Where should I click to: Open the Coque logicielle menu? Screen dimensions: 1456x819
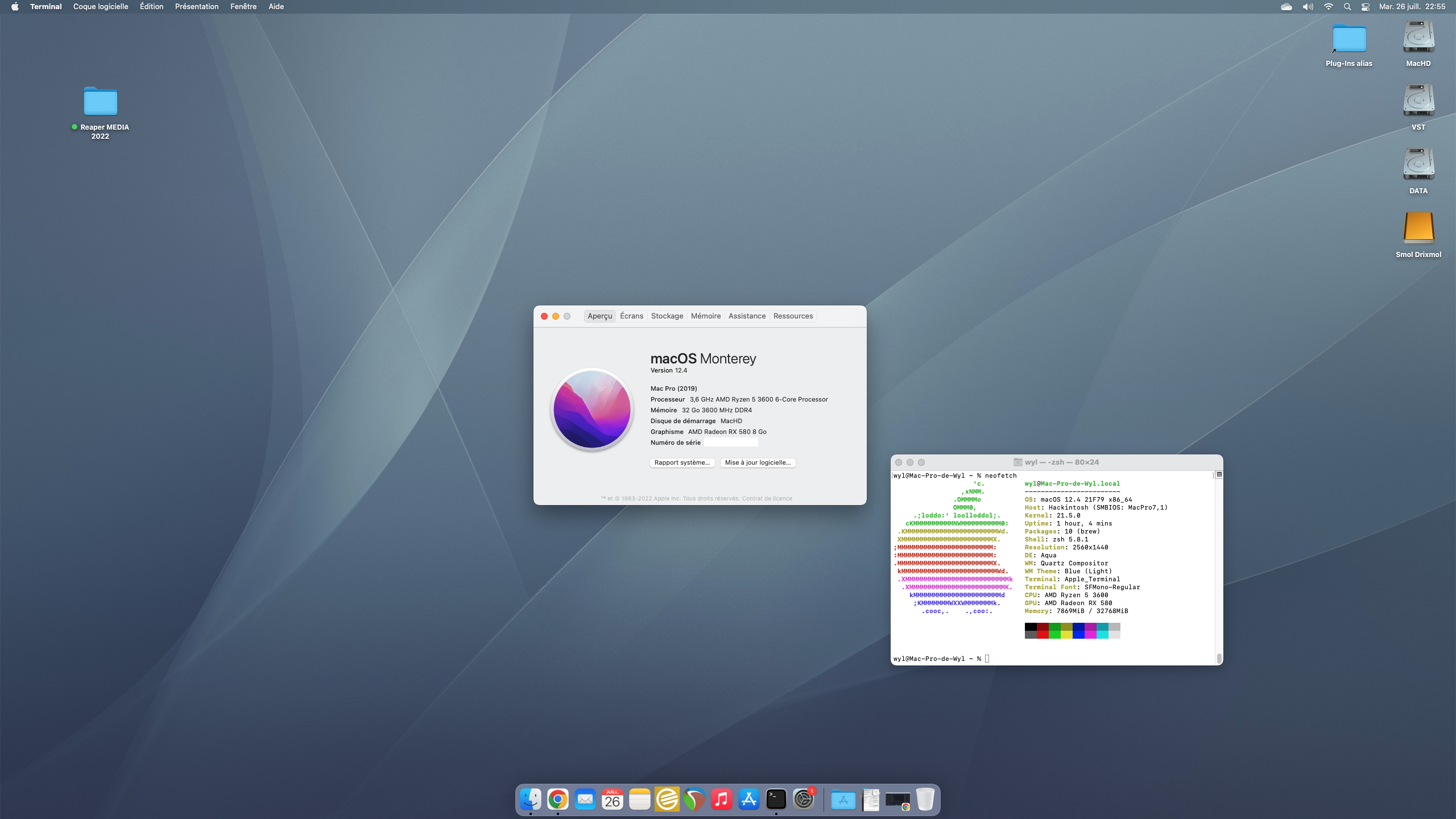click(x=101, y=7)
